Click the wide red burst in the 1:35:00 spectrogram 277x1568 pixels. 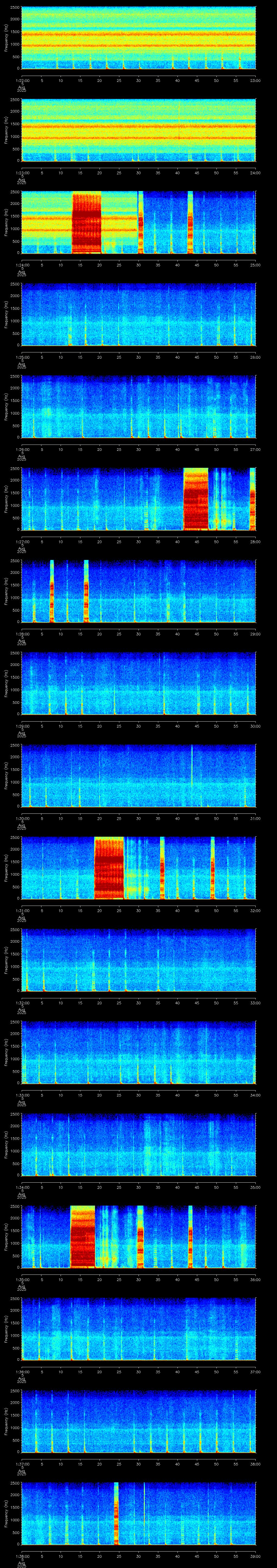83,1237
